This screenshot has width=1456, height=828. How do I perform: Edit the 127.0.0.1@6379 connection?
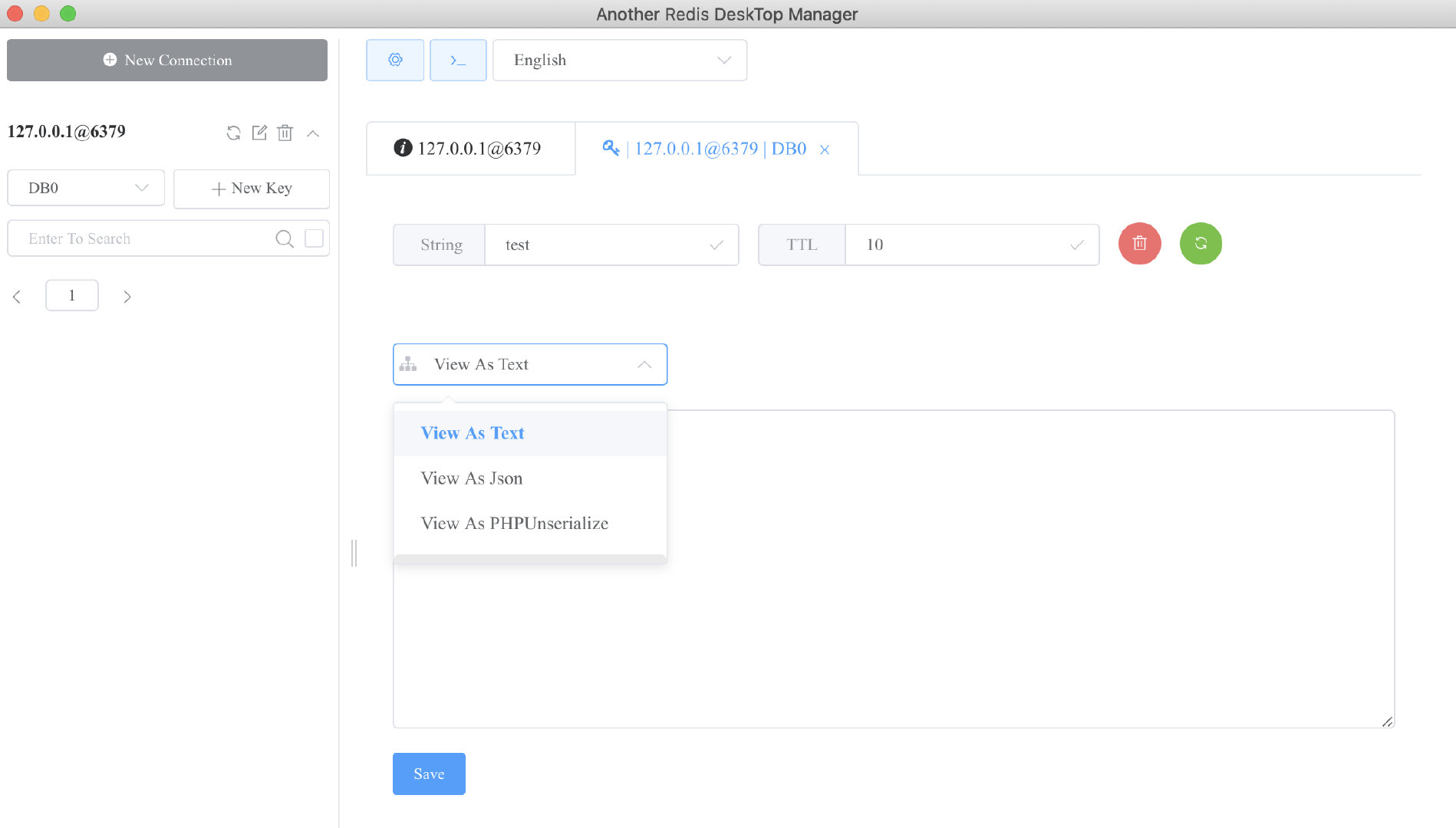tap(259, 133)
